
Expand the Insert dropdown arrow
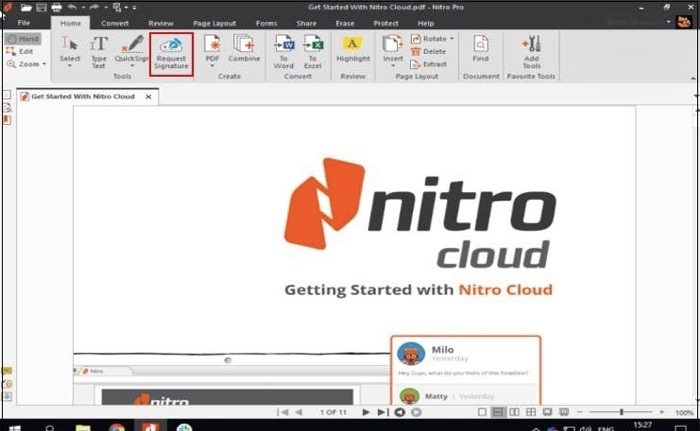click(393, 66)
